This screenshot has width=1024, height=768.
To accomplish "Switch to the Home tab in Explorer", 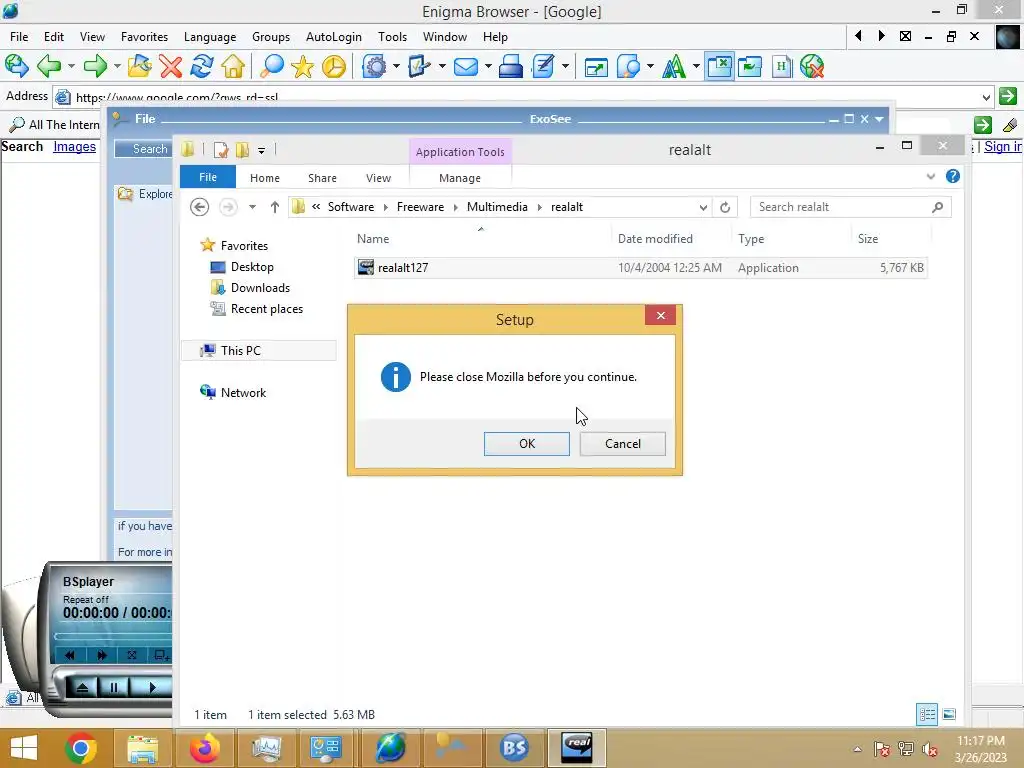I will click(264, 178).
